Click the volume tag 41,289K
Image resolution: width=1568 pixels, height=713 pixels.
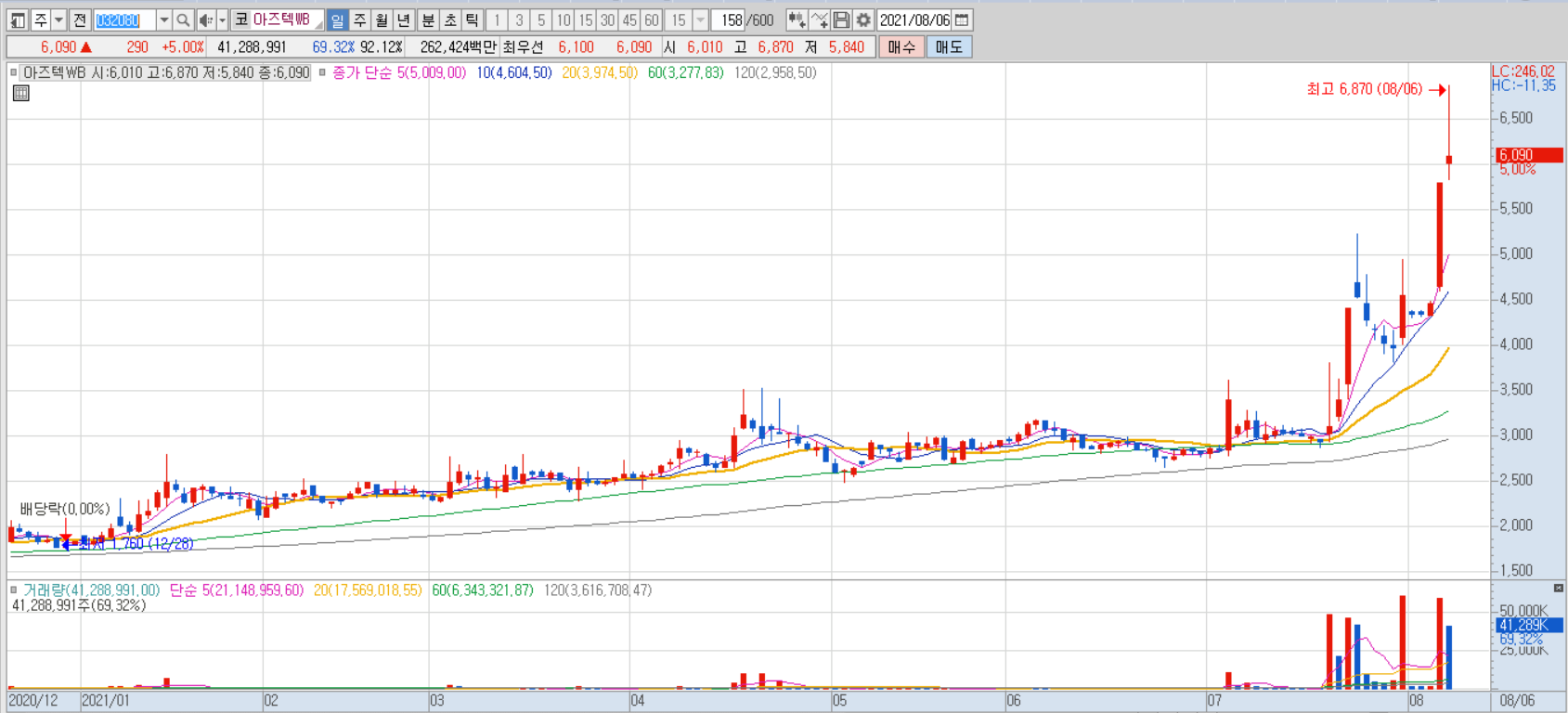(1529, 626)
